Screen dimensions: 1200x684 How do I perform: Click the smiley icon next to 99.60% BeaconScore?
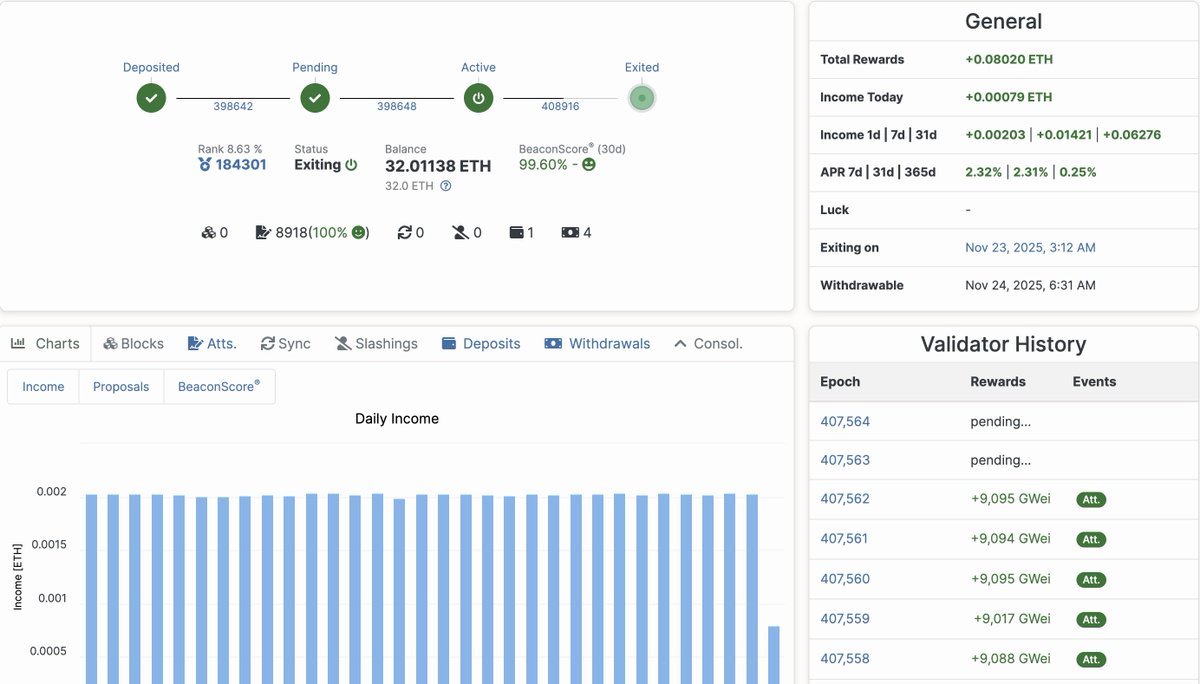coord(589,164)
